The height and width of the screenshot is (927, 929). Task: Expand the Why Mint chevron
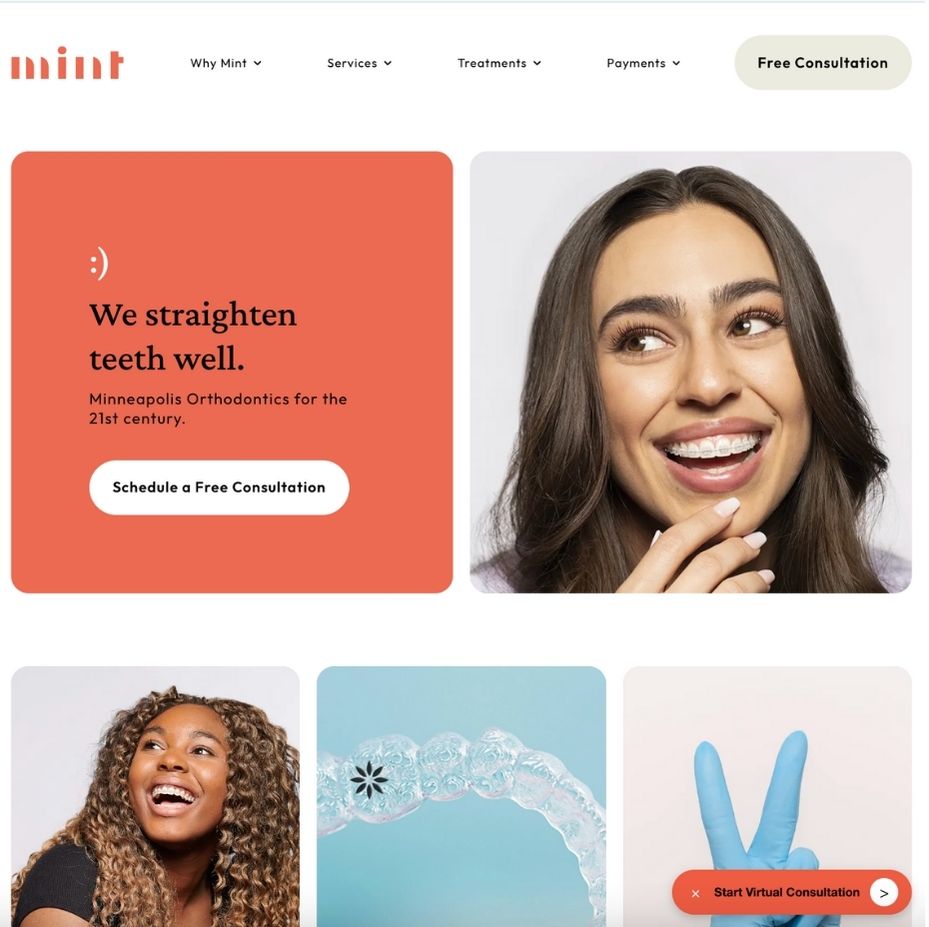point(258,63)
